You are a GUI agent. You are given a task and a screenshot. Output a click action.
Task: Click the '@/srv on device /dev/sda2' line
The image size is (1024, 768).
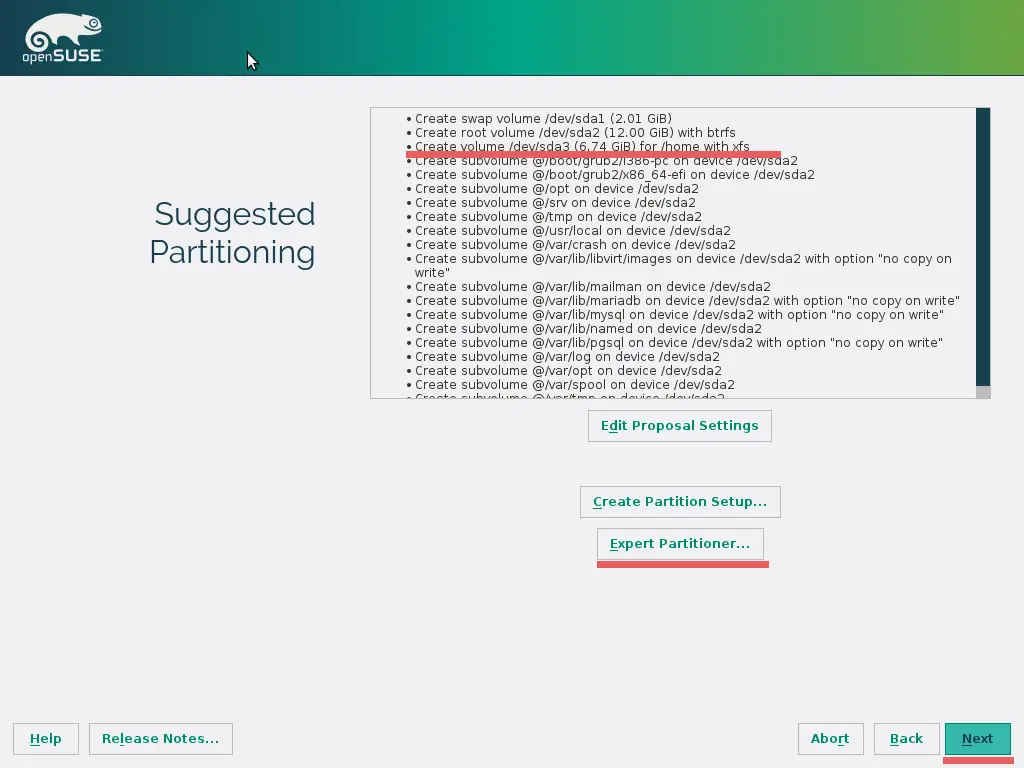[x=555, y=203]
